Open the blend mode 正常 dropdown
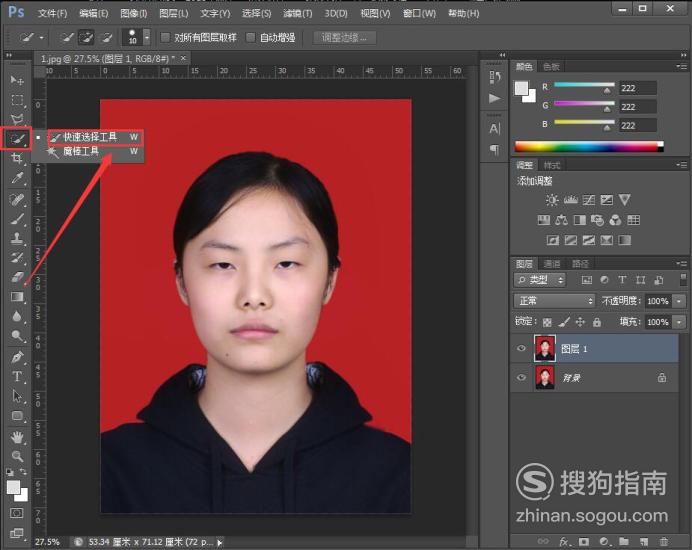This screenshot has height=550, width=692. [554, 301]
